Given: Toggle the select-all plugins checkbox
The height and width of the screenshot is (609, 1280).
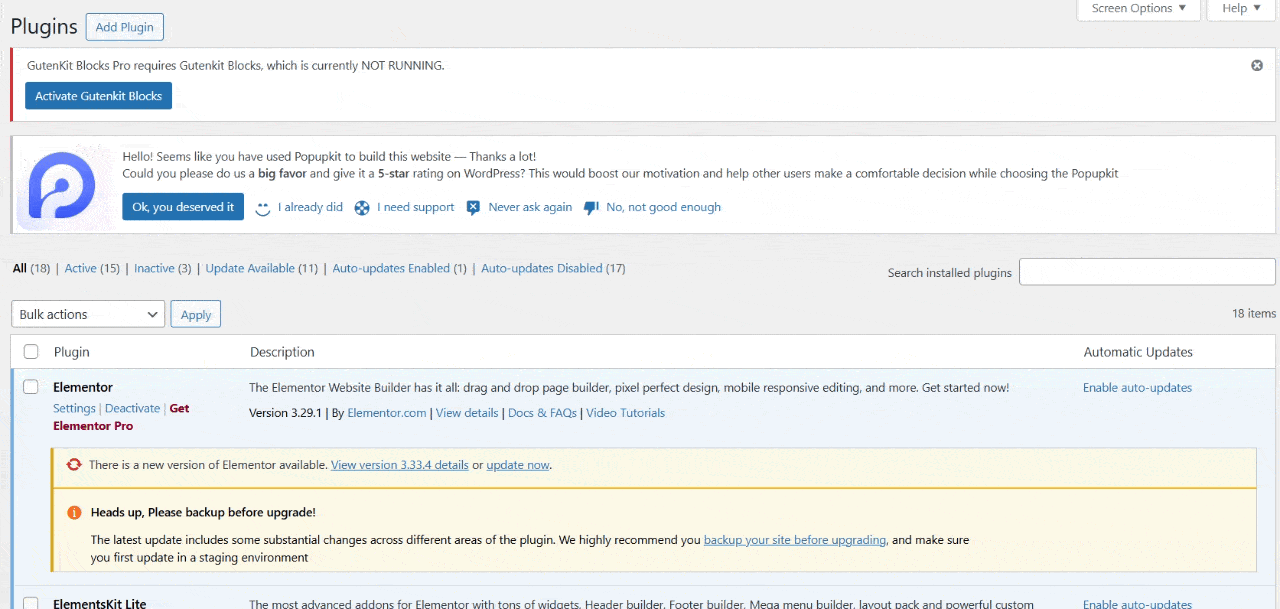Looking at the screenshot, I should coord(31,352).
